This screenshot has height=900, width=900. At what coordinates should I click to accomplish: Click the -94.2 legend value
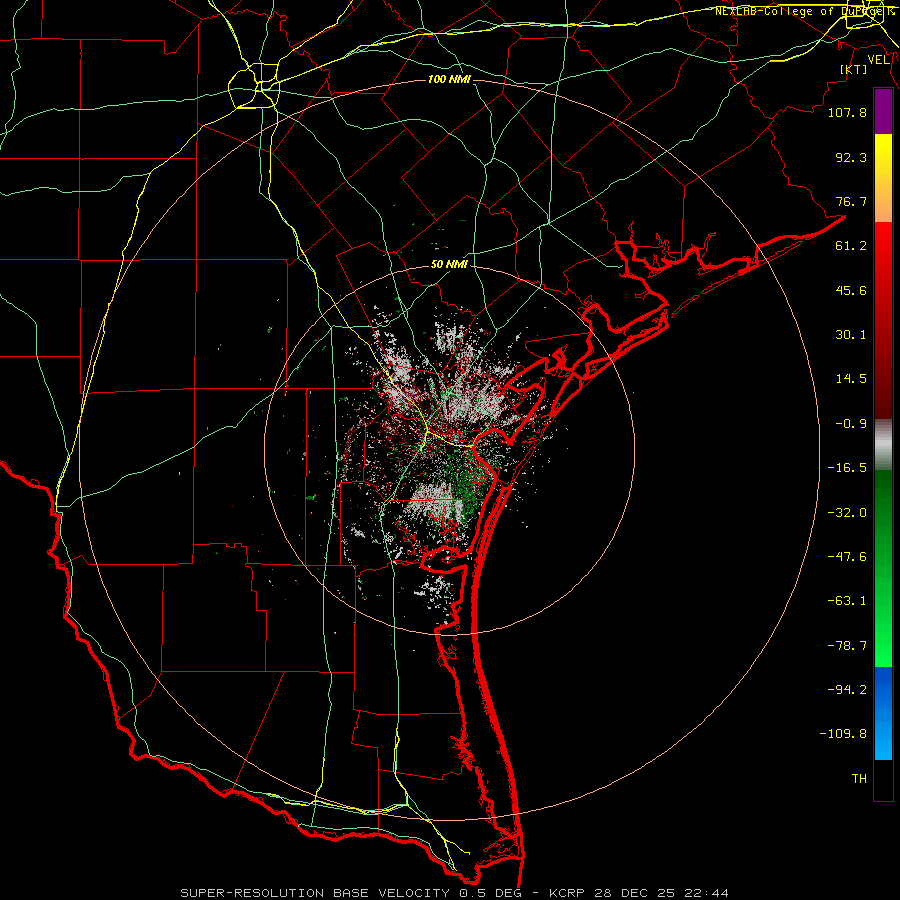pos(847,689)
